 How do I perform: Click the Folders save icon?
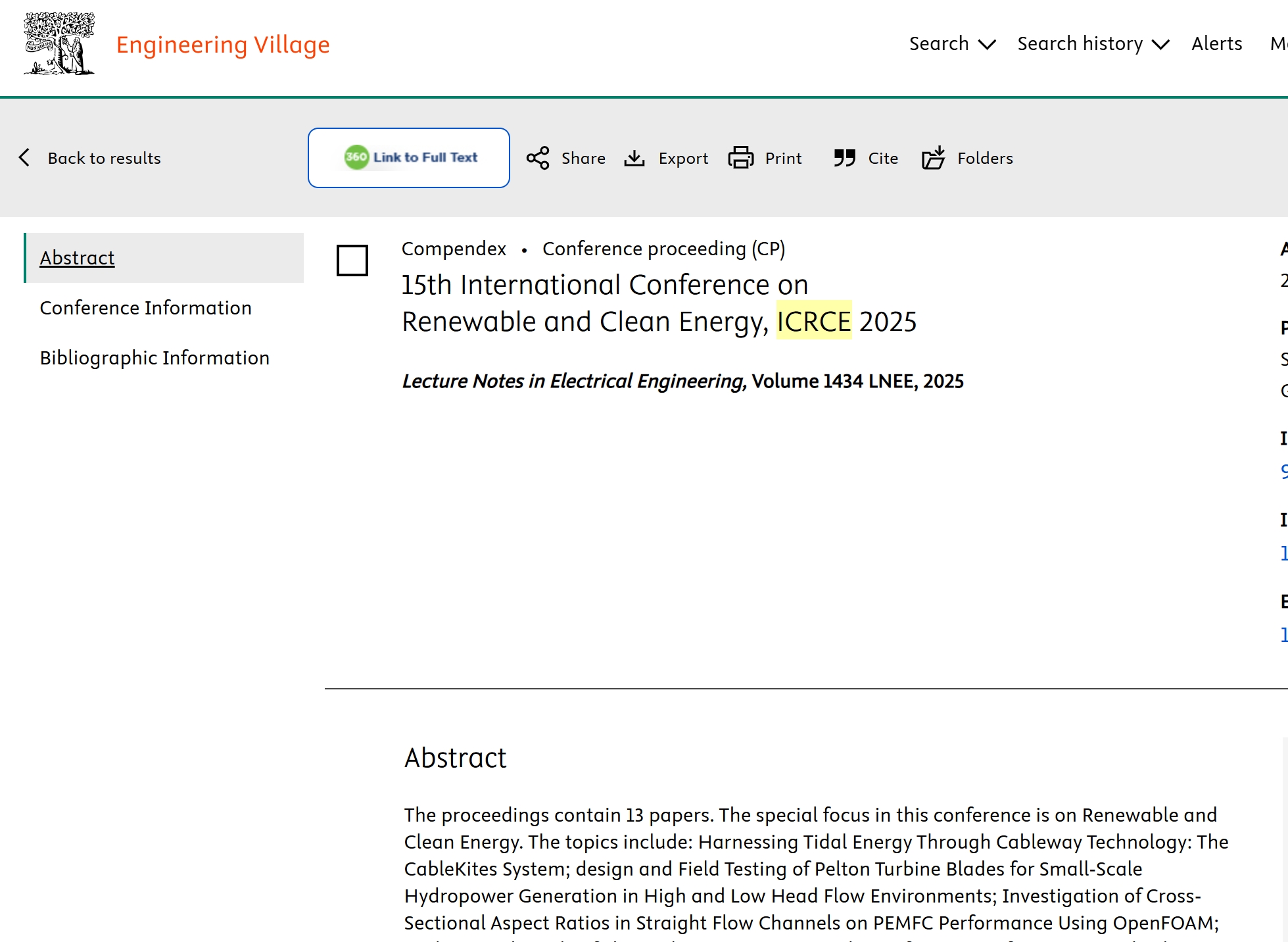tap(933, 158)
